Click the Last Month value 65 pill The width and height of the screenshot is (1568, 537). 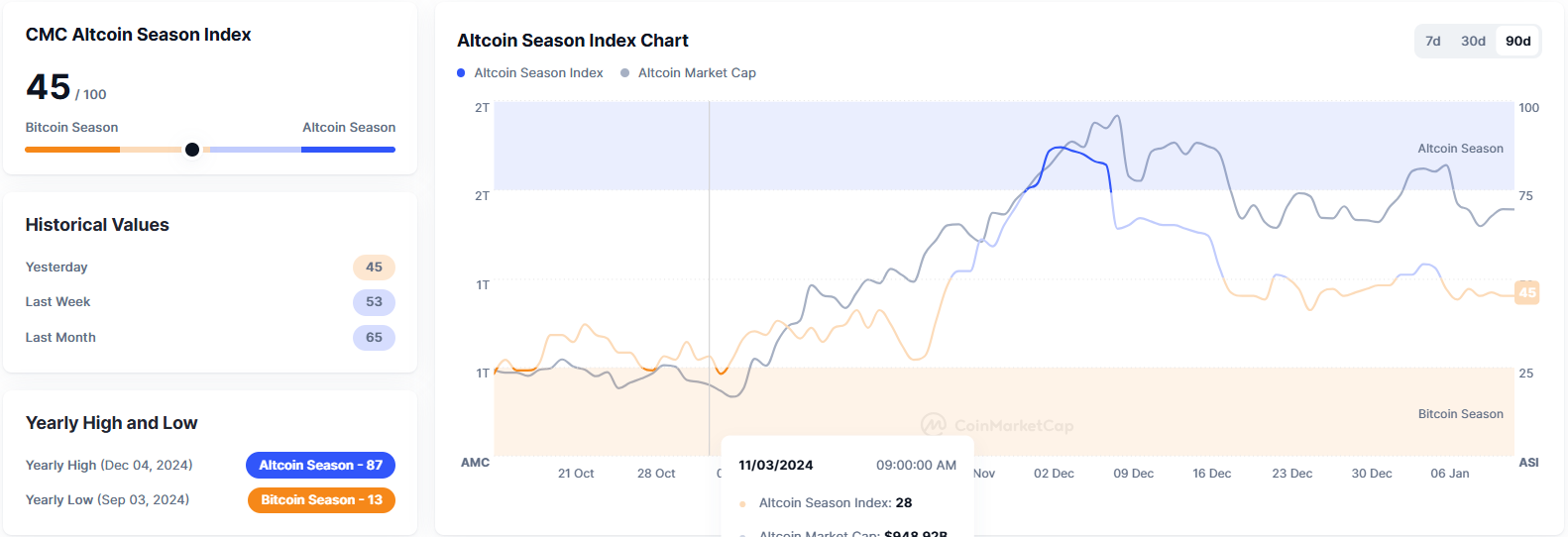[x=374, y=338]
